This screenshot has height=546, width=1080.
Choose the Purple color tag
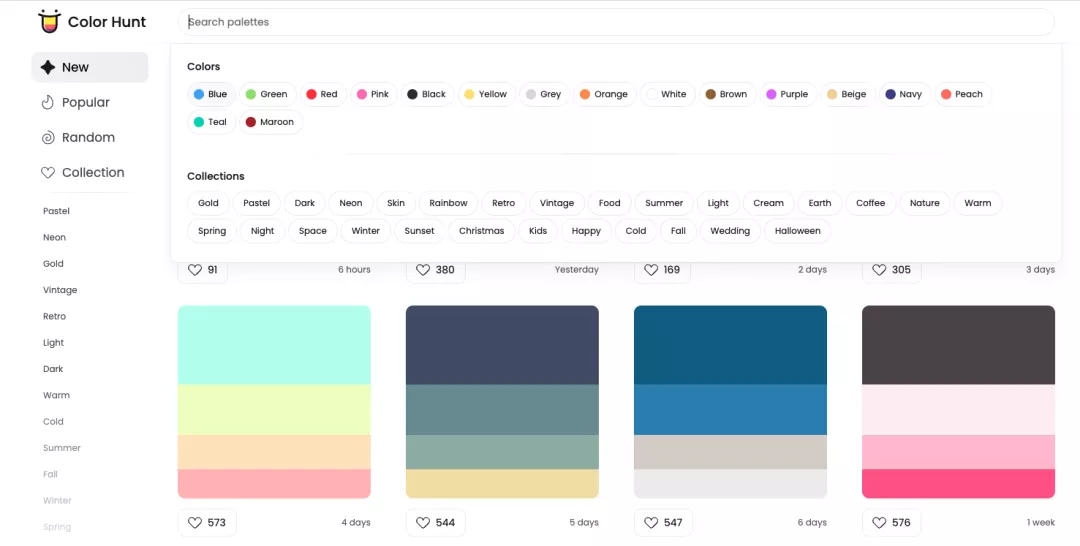(787, 94)
